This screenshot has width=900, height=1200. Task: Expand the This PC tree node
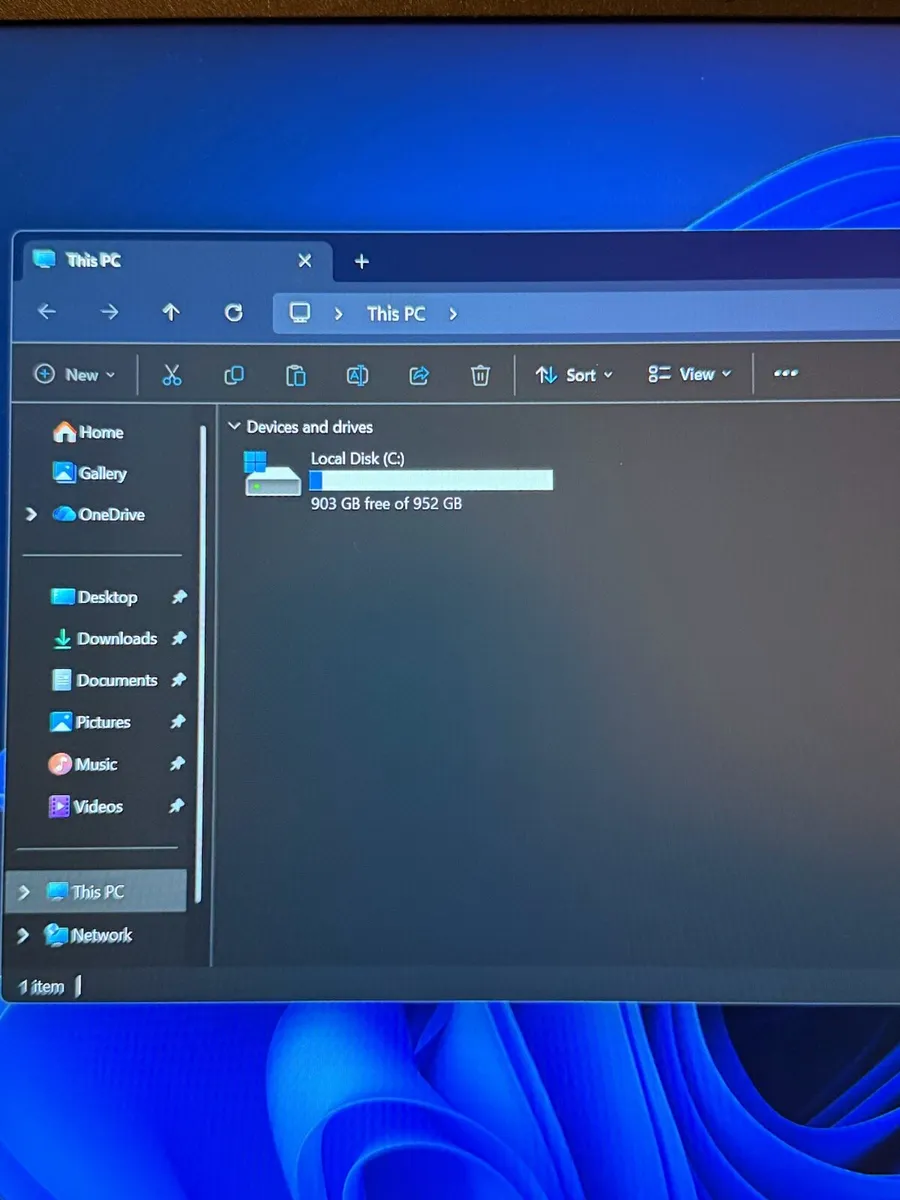pyautogui.click(x=25, y=892)
